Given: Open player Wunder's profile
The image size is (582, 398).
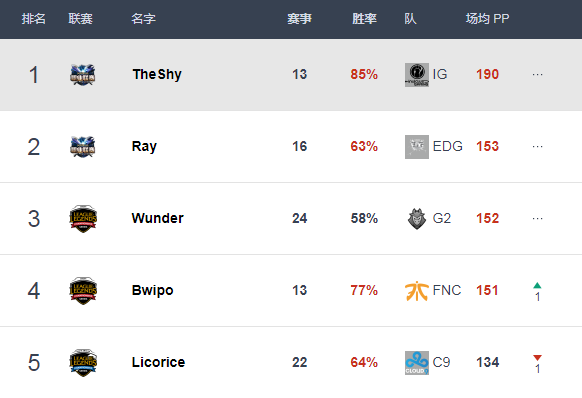Looking at the screenshot, I should (x=157, y=218).
